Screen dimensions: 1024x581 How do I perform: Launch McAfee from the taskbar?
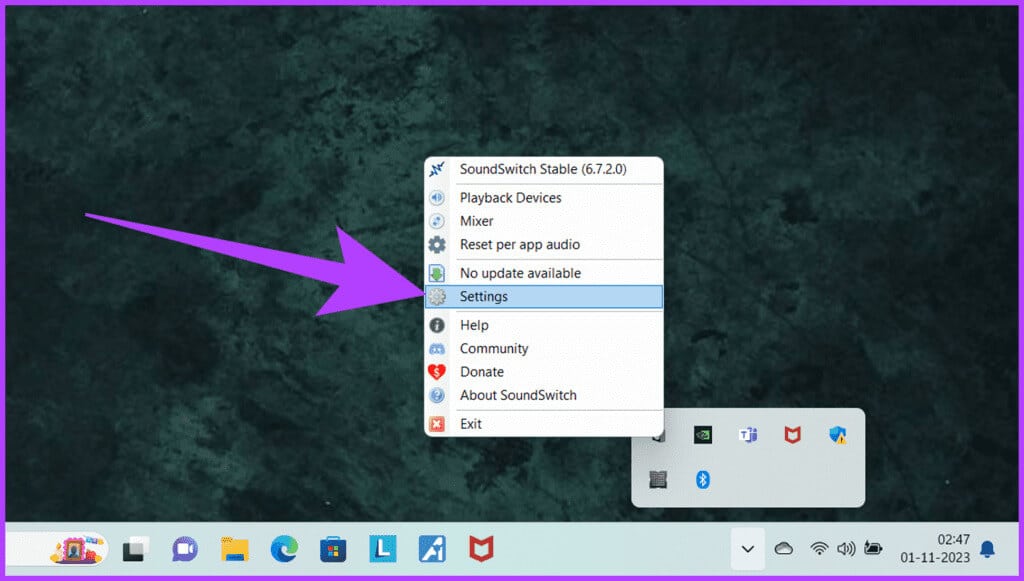click(481, 550)
